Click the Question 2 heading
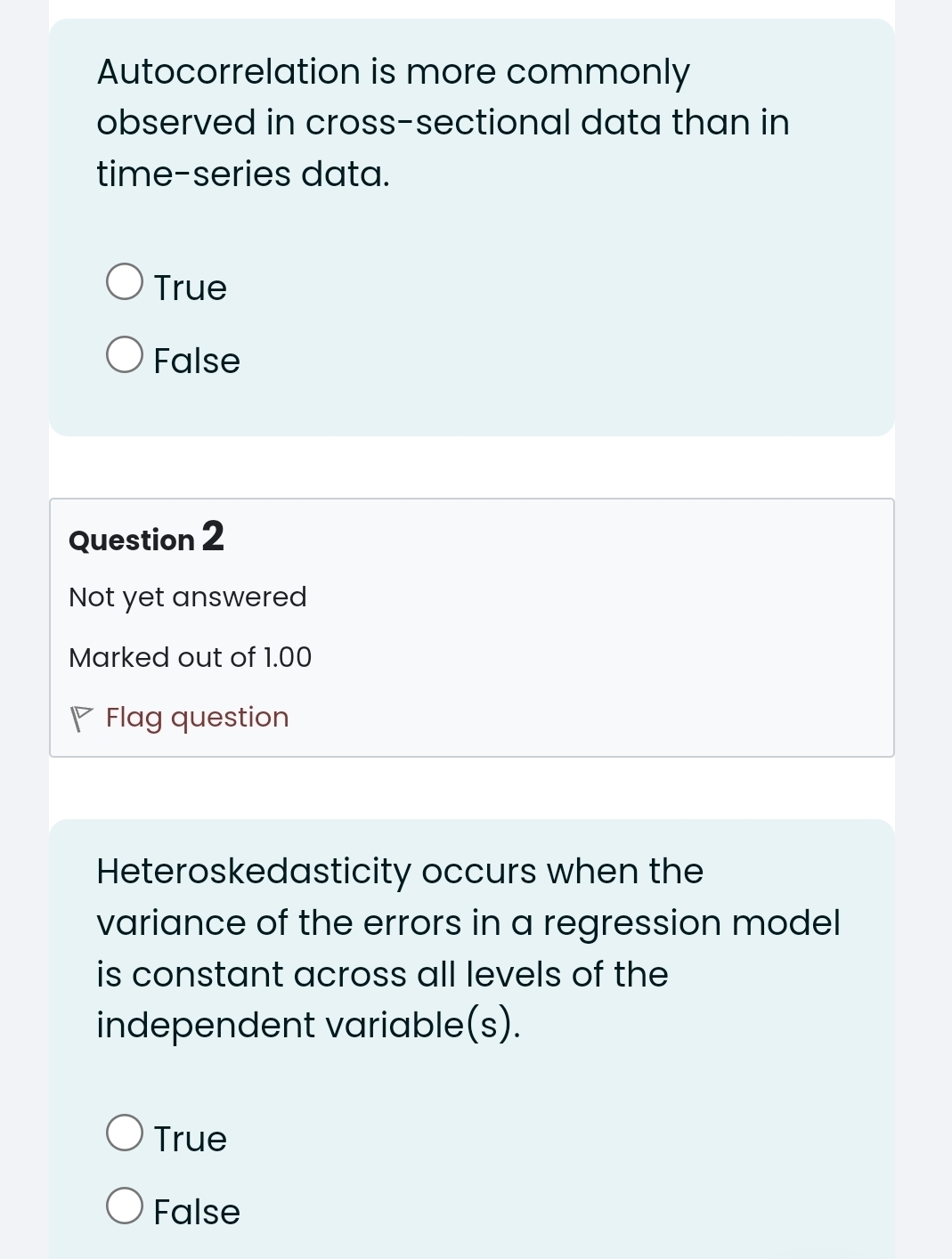952x1259 pixels. tap(145, 539)
